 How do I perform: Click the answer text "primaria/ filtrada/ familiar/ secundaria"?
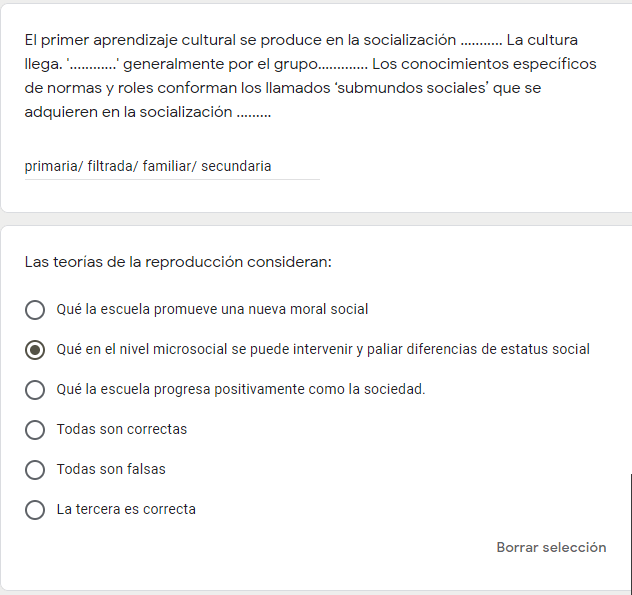148,166
